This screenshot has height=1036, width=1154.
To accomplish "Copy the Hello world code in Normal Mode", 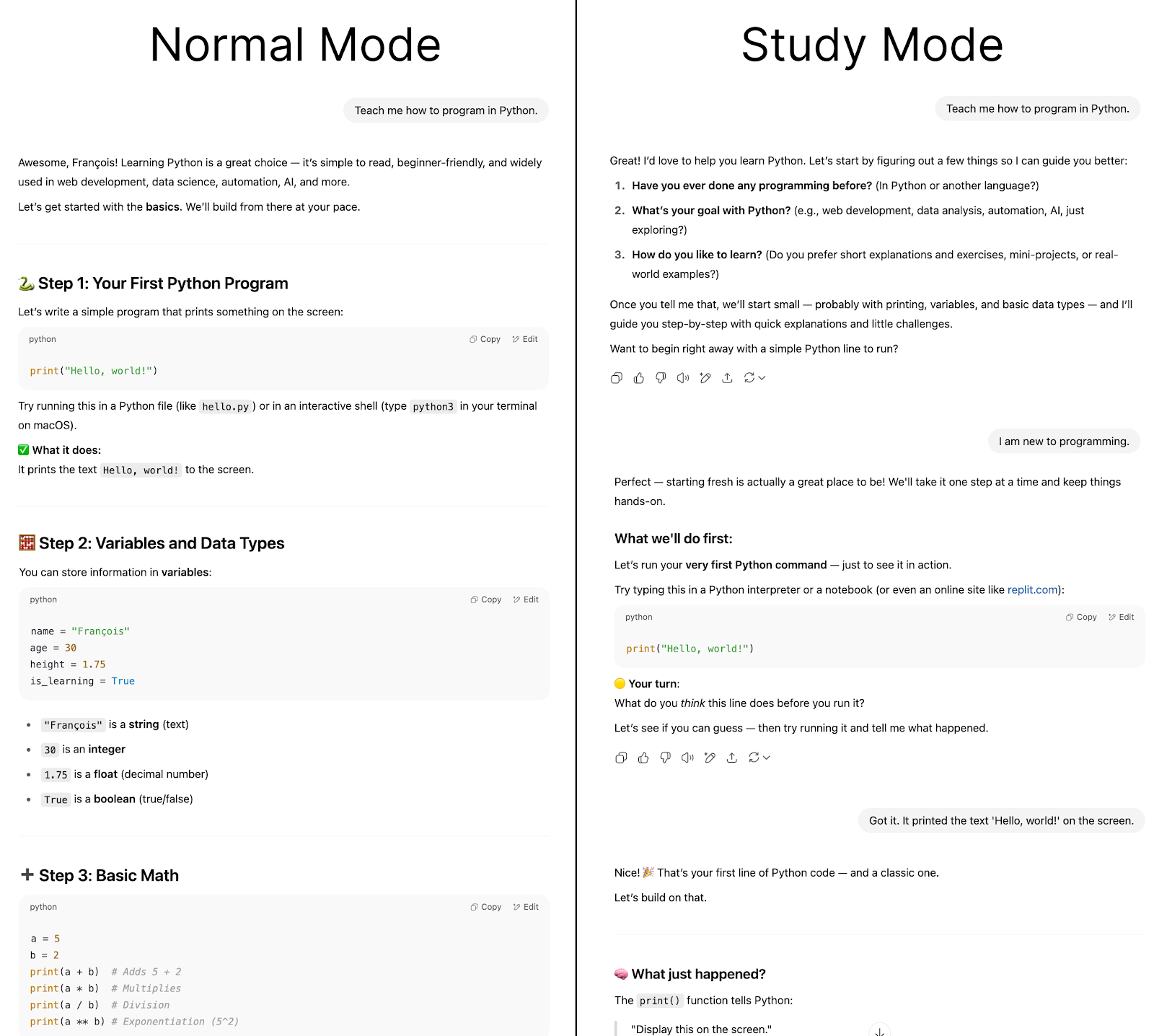I will (485, 339).
